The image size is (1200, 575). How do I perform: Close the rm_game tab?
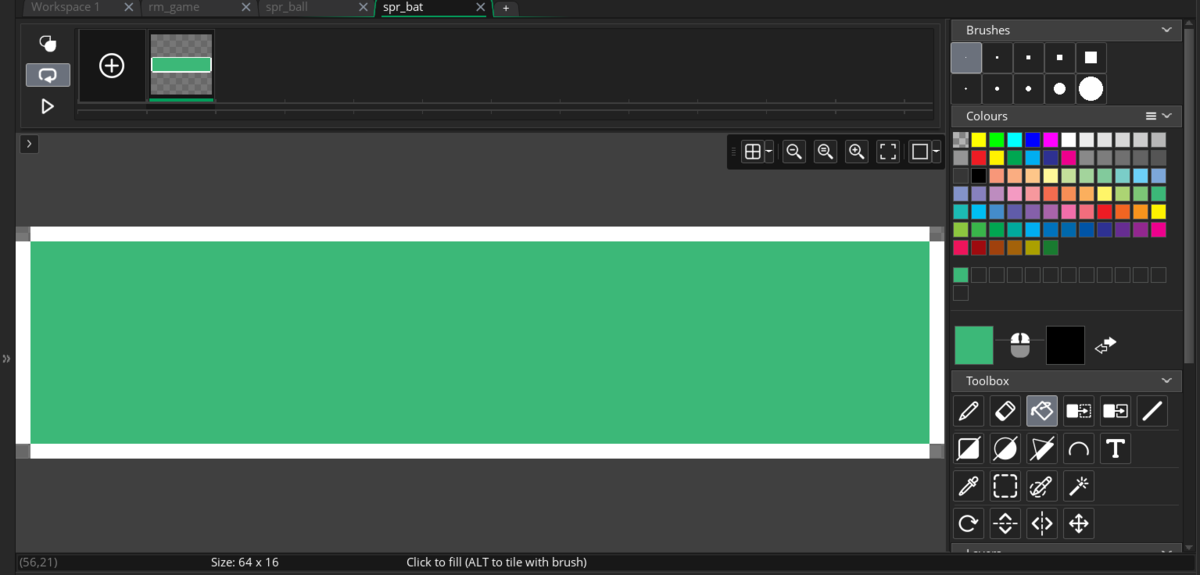pyautogui.click(x=246, y=7)
